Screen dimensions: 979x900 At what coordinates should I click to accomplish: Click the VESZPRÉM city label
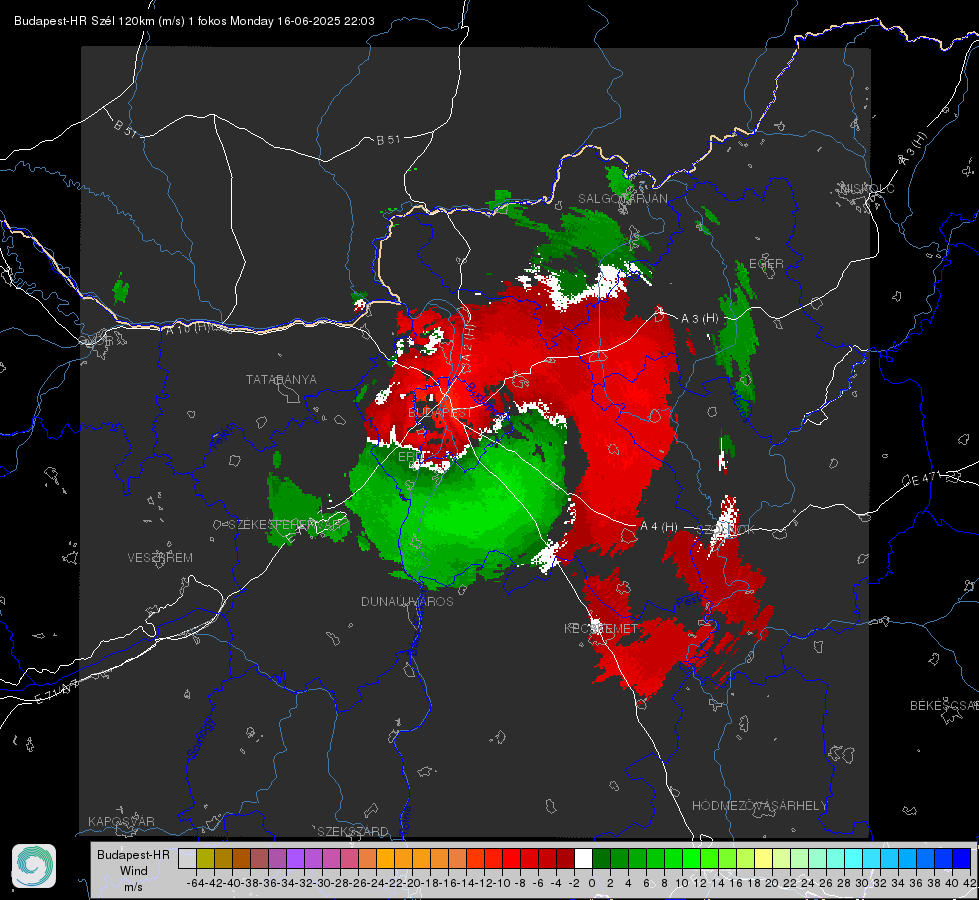[x=160, y=558]
